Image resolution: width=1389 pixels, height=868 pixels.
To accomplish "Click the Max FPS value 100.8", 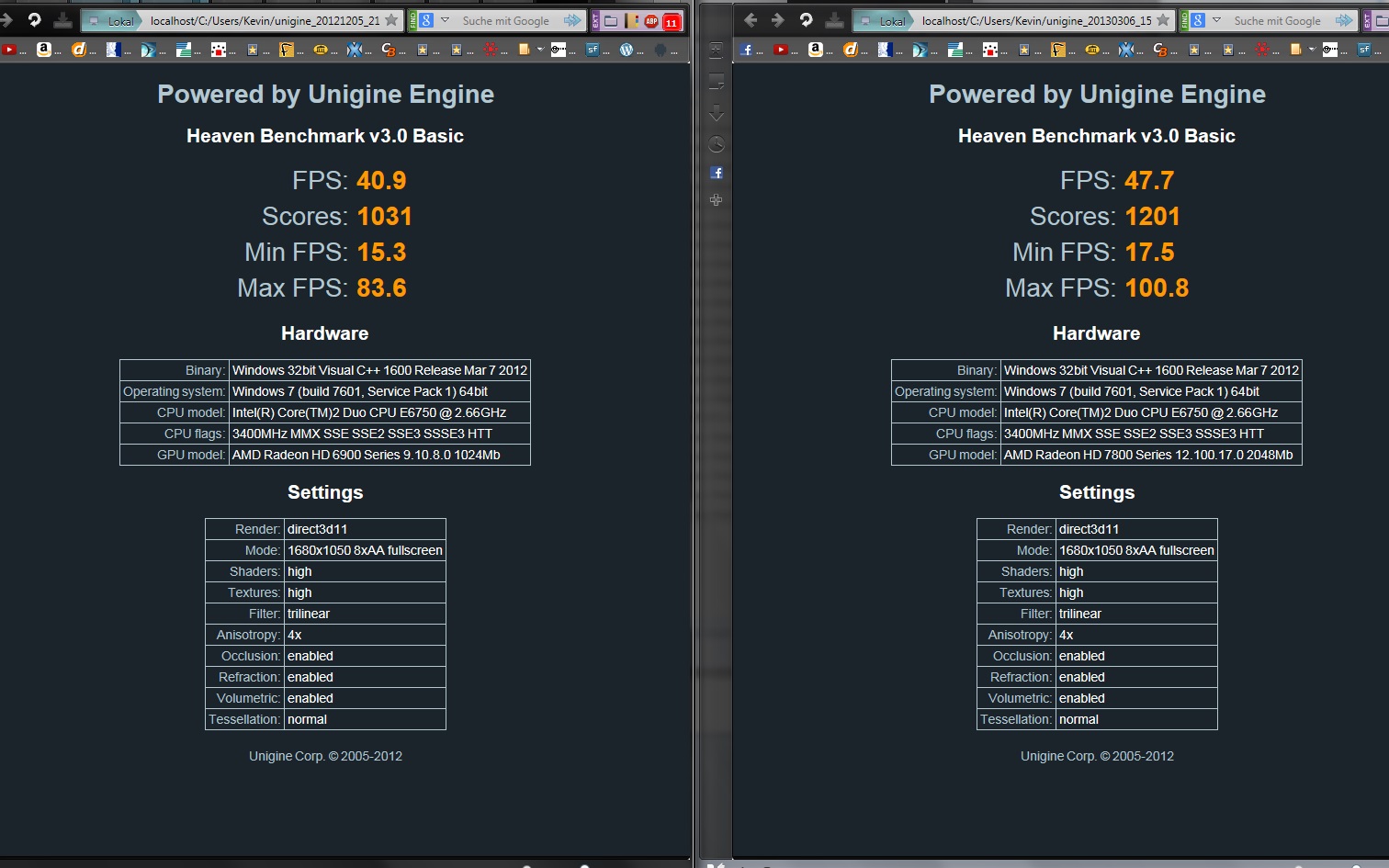I will click(1157, 287).
